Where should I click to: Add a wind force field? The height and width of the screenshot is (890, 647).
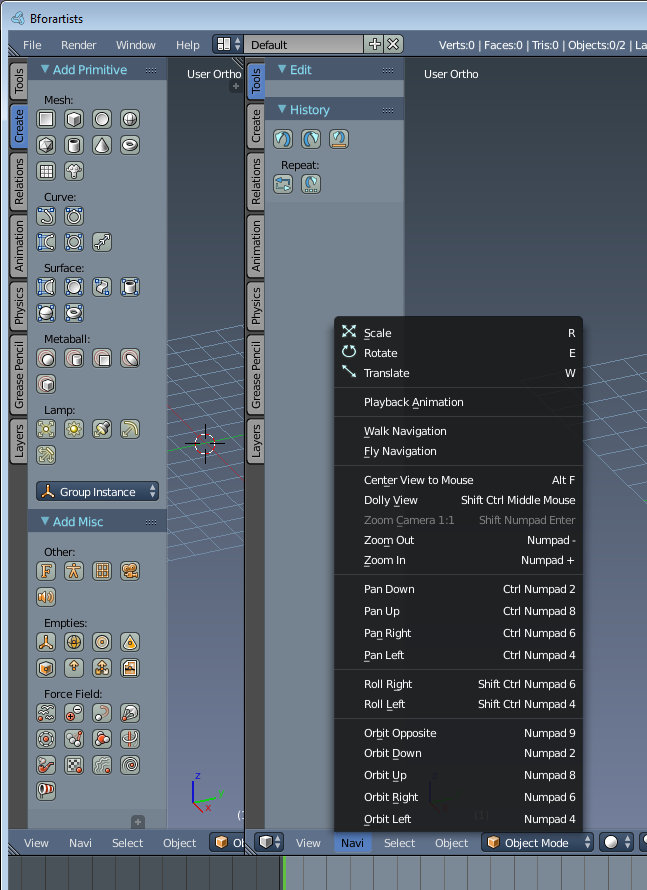point(46,791)
